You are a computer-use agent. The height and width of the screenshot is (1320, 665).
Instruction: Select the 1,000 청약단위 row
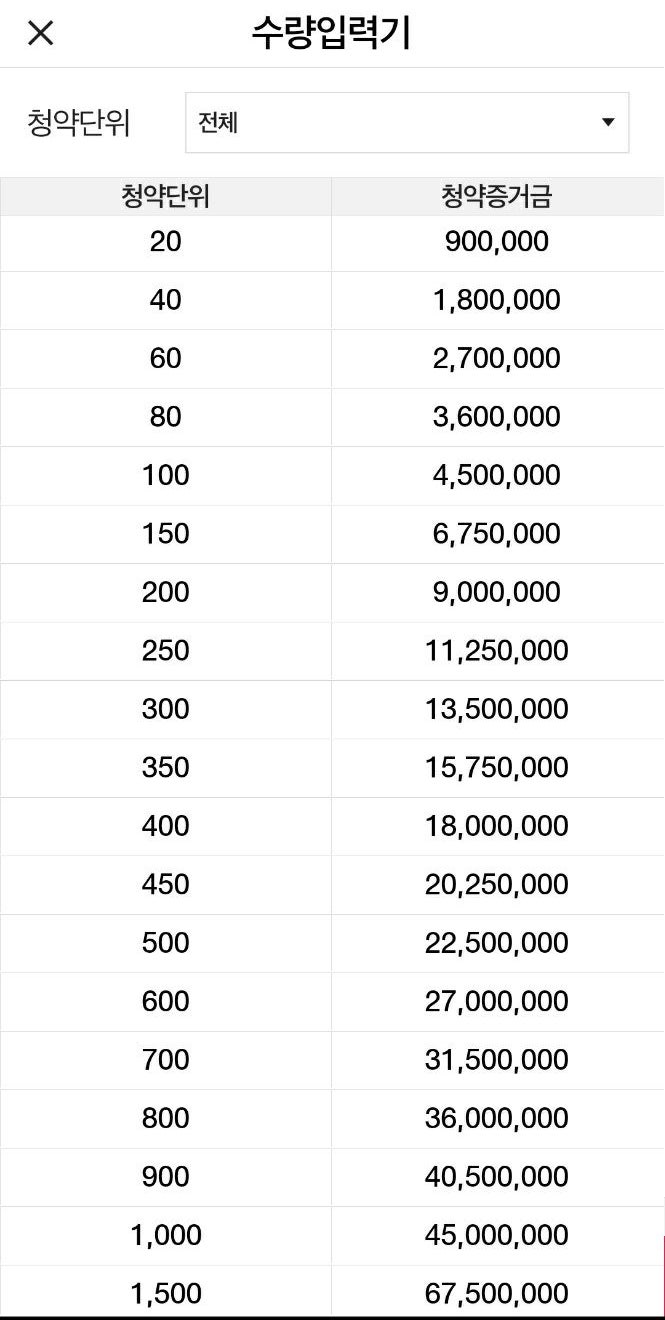click(x=166, y=1235)
